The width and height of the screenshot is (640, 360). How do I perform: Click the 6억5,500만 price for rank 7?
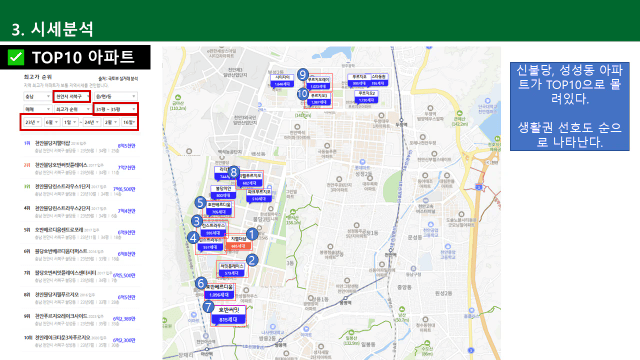point(124,276)
